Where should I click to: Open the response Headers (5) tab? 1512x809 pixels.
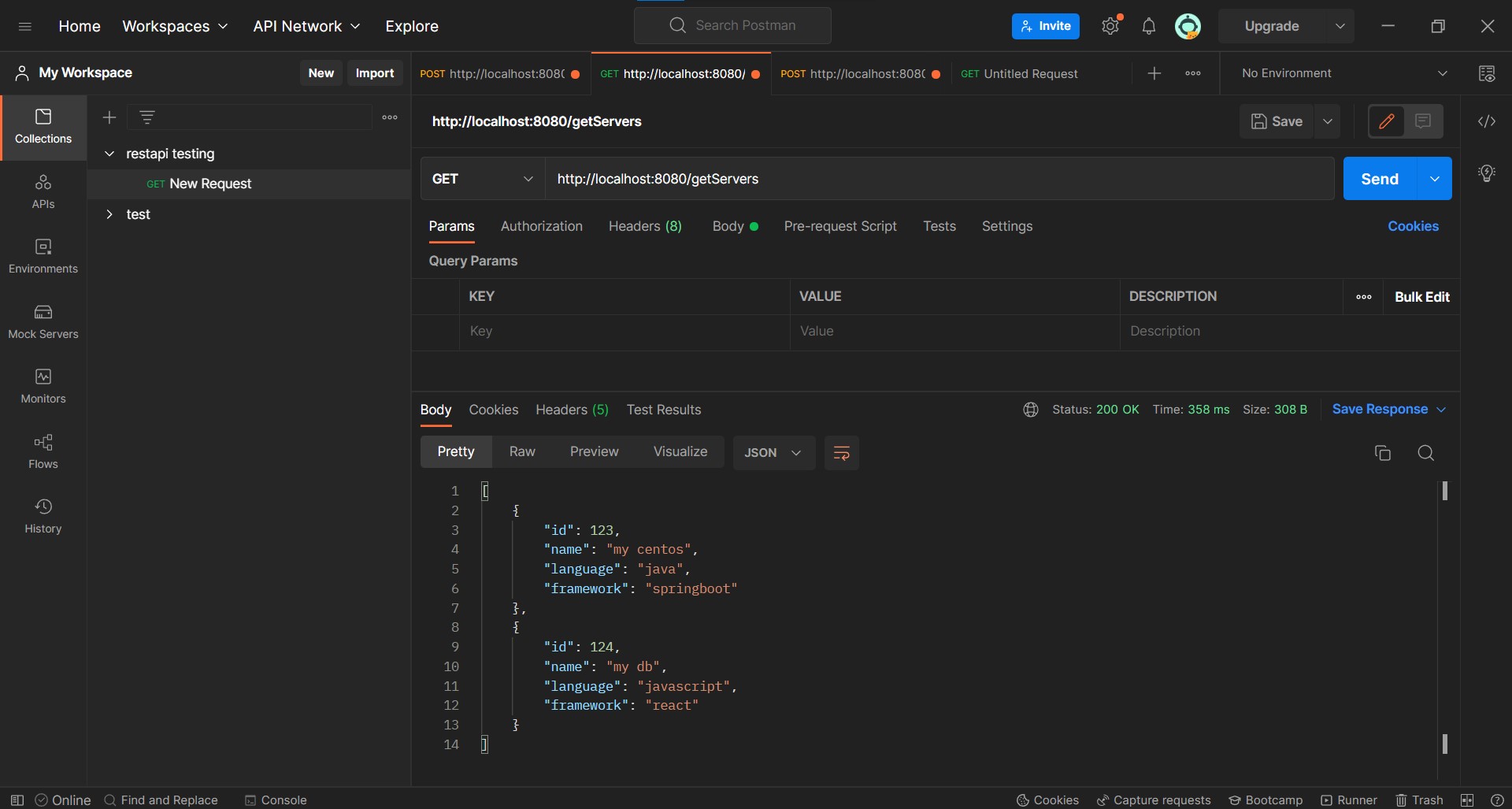(x=572, y=410)
